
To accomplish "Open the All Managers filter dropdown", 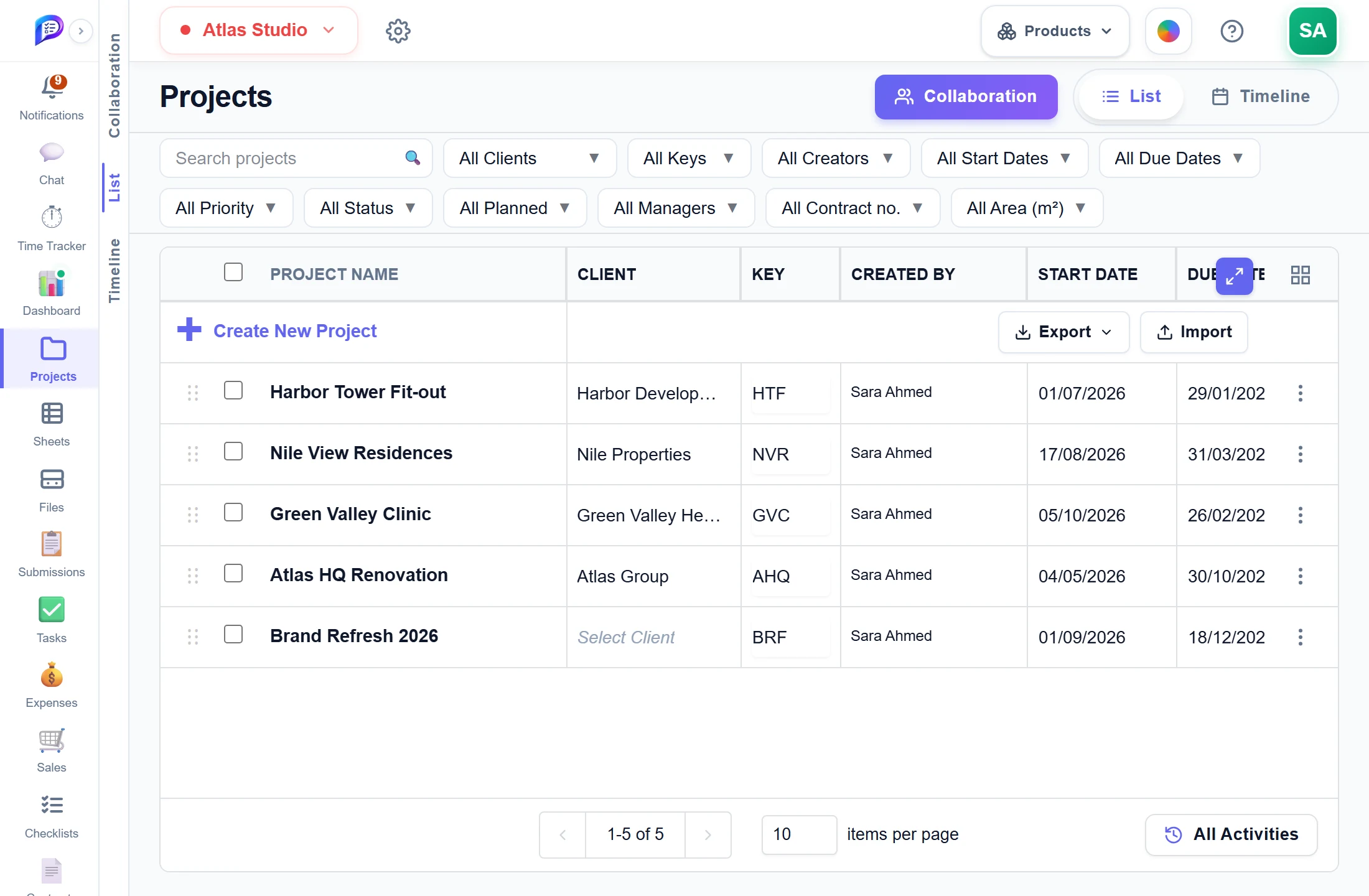I will [676, 208].
